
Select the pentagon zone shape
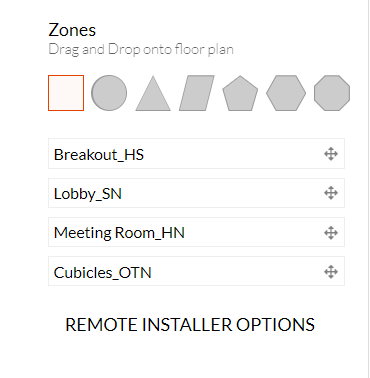click(240, 93)
